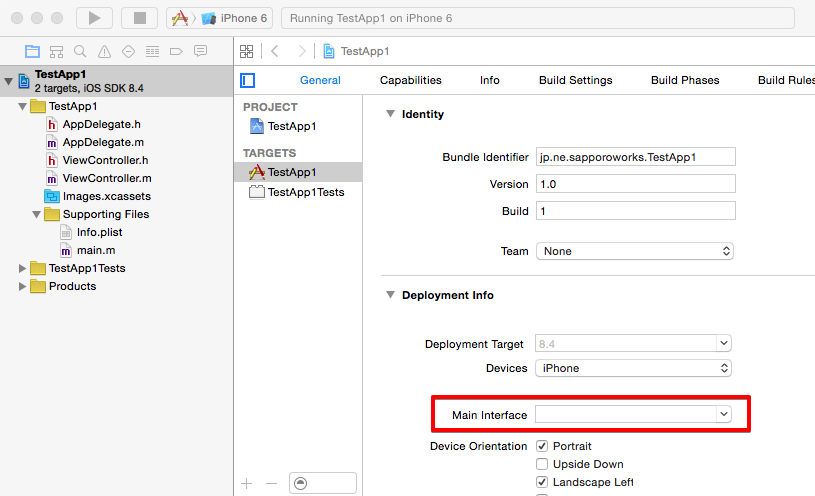The width and height of the screenshot is (815, 496).
Task: Switch to the Build Settings tab
Action: (x=575, y=80)
